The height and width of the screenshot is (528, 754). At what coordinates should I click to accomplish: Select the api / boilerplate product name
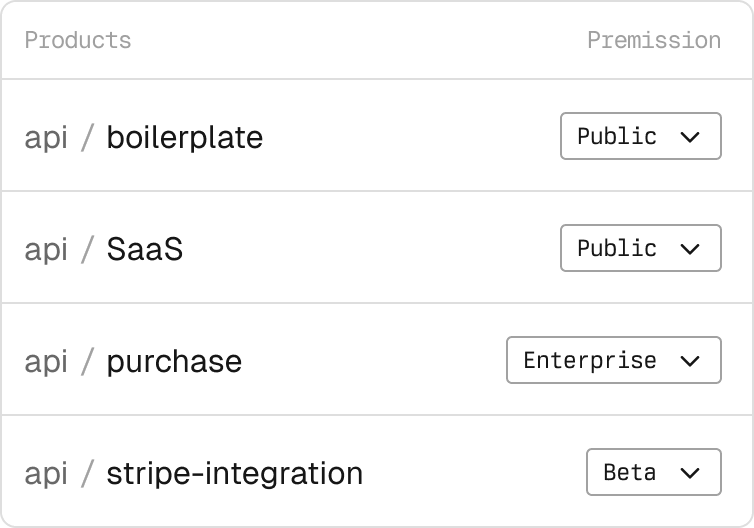pos(184,136)
